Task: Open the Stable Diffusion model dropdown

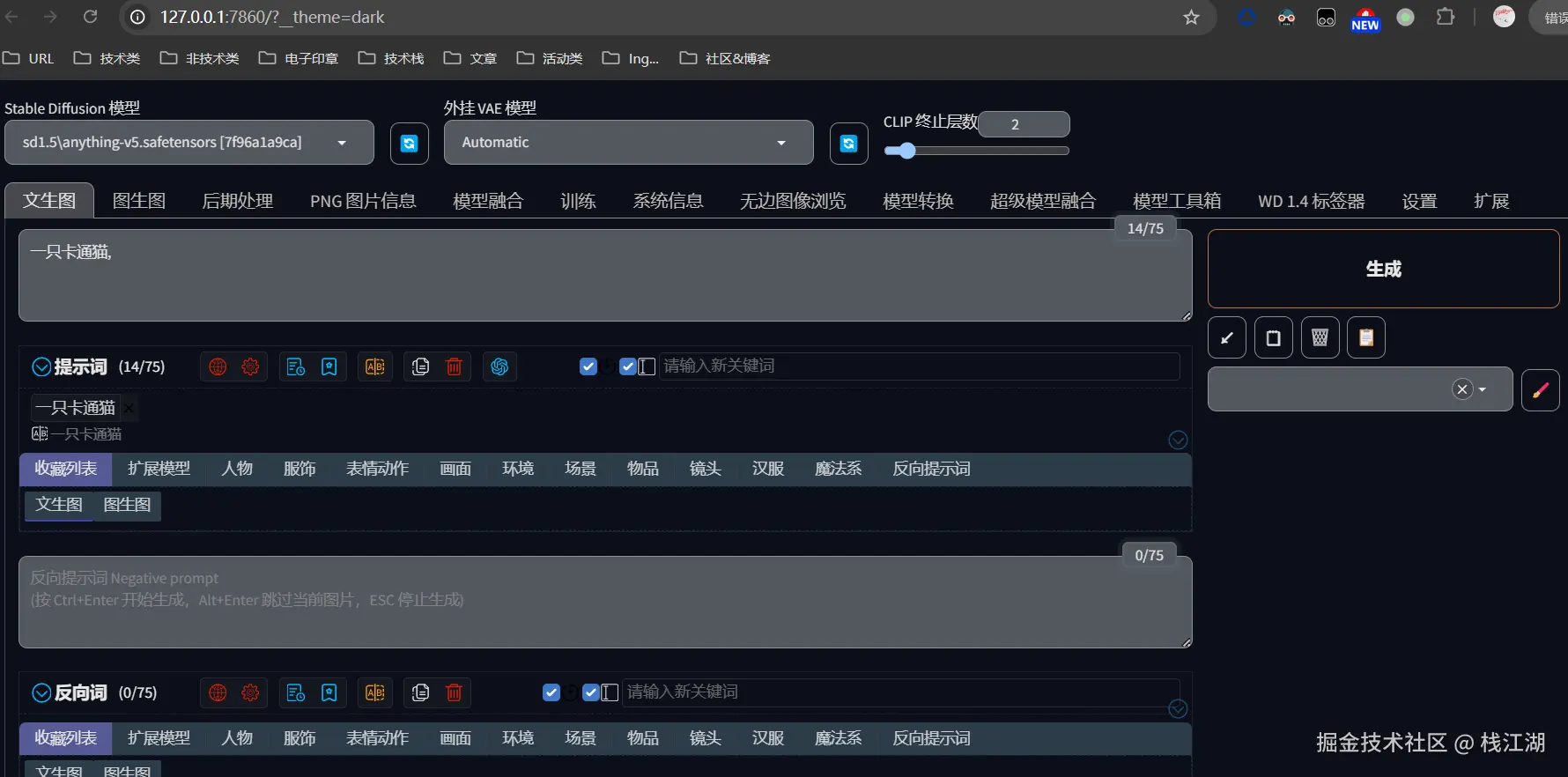Action: tap(189, 143)
